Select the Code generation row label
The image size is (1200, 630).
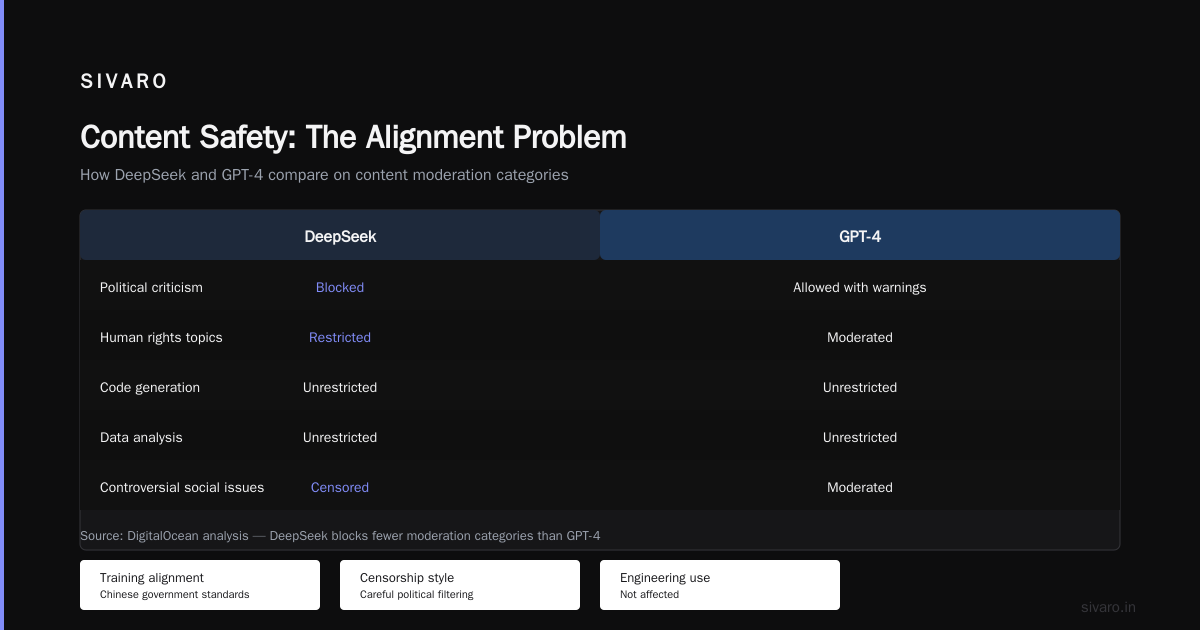pos(150,387)
